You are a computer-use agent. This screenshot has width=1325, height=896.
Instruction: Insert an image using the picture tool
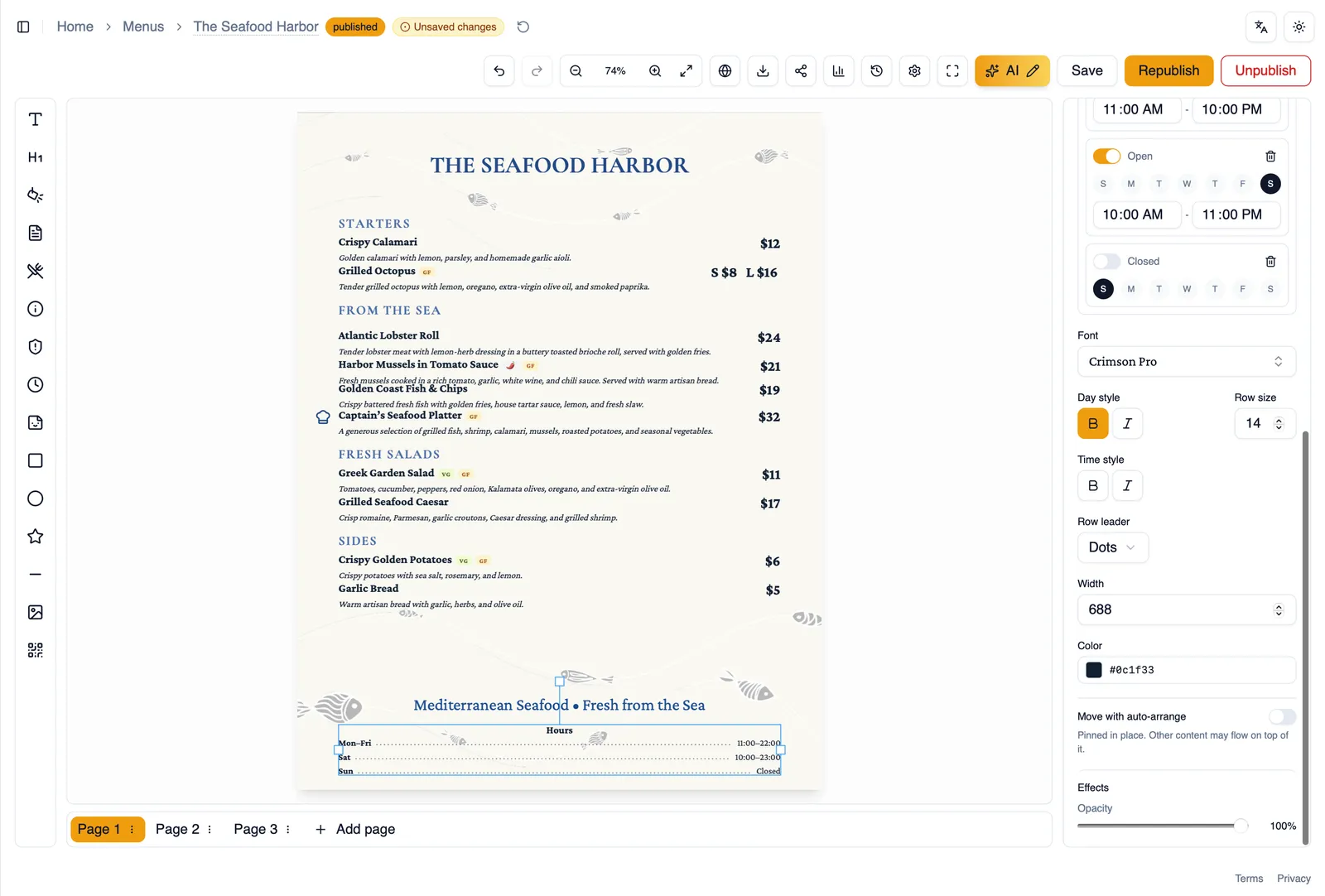(35, 612)
